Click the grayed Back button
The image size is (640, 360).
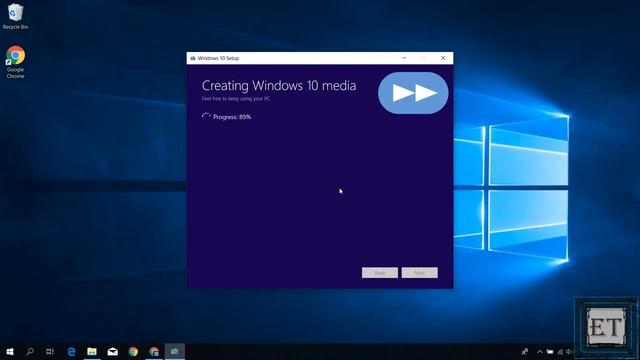coord(380,273)
